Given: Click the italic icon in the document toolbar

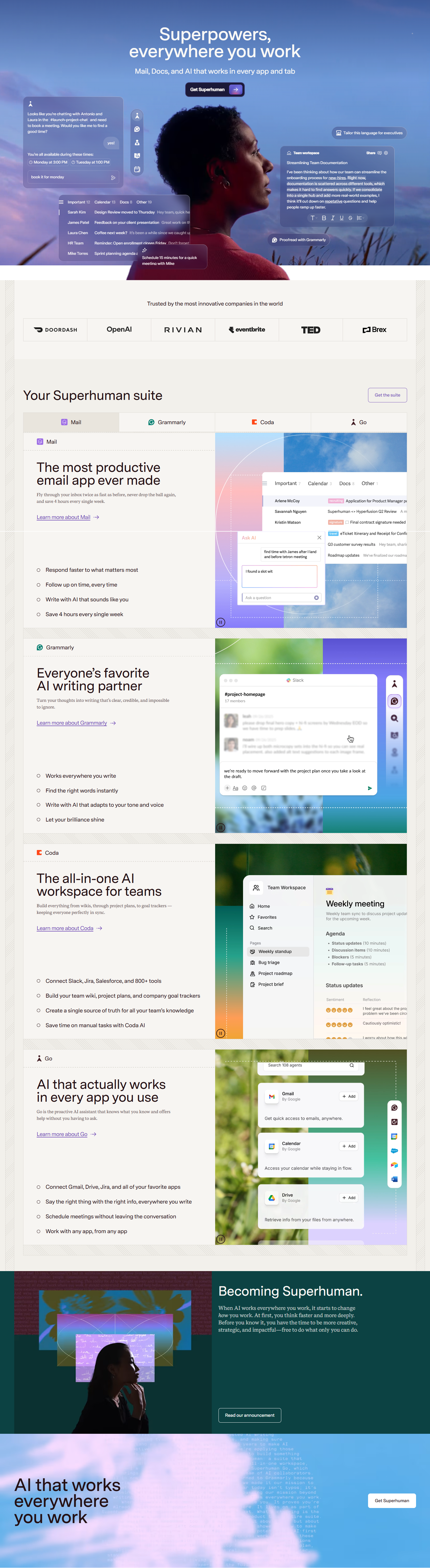Looking at the screenshot, I should pos(333,218).
